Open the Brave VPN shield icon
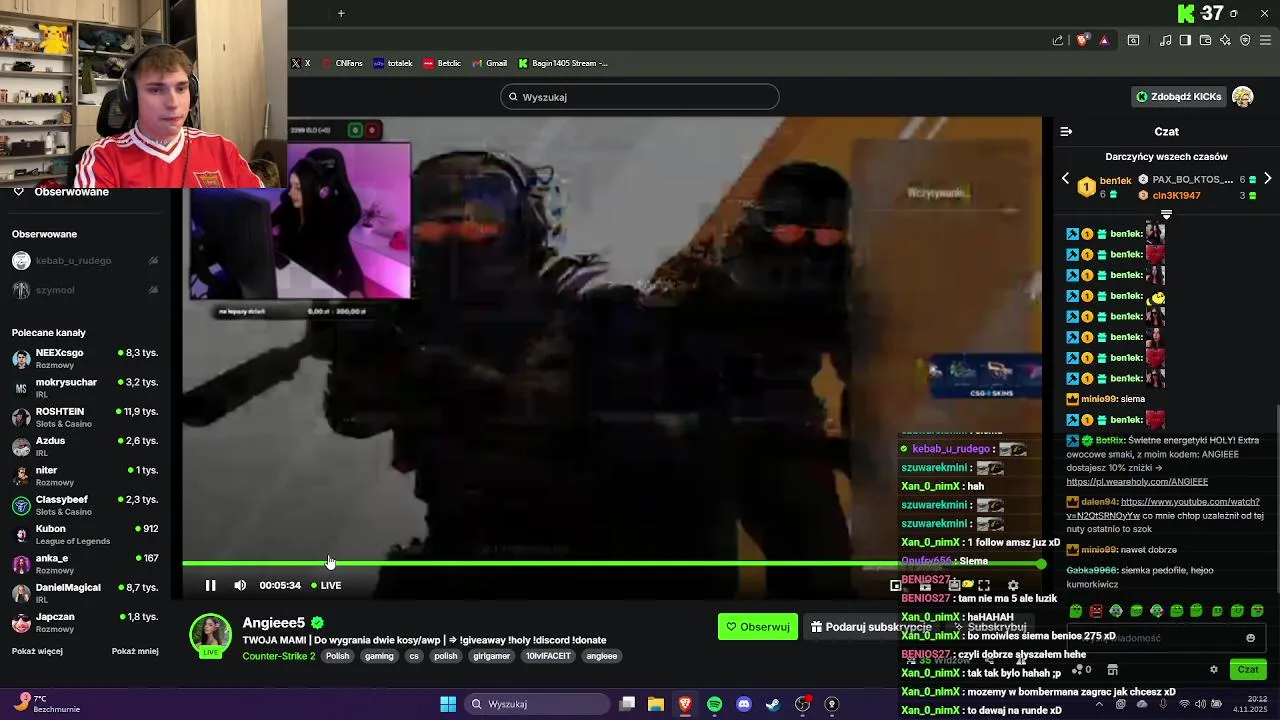 [x=1245, y=40]
